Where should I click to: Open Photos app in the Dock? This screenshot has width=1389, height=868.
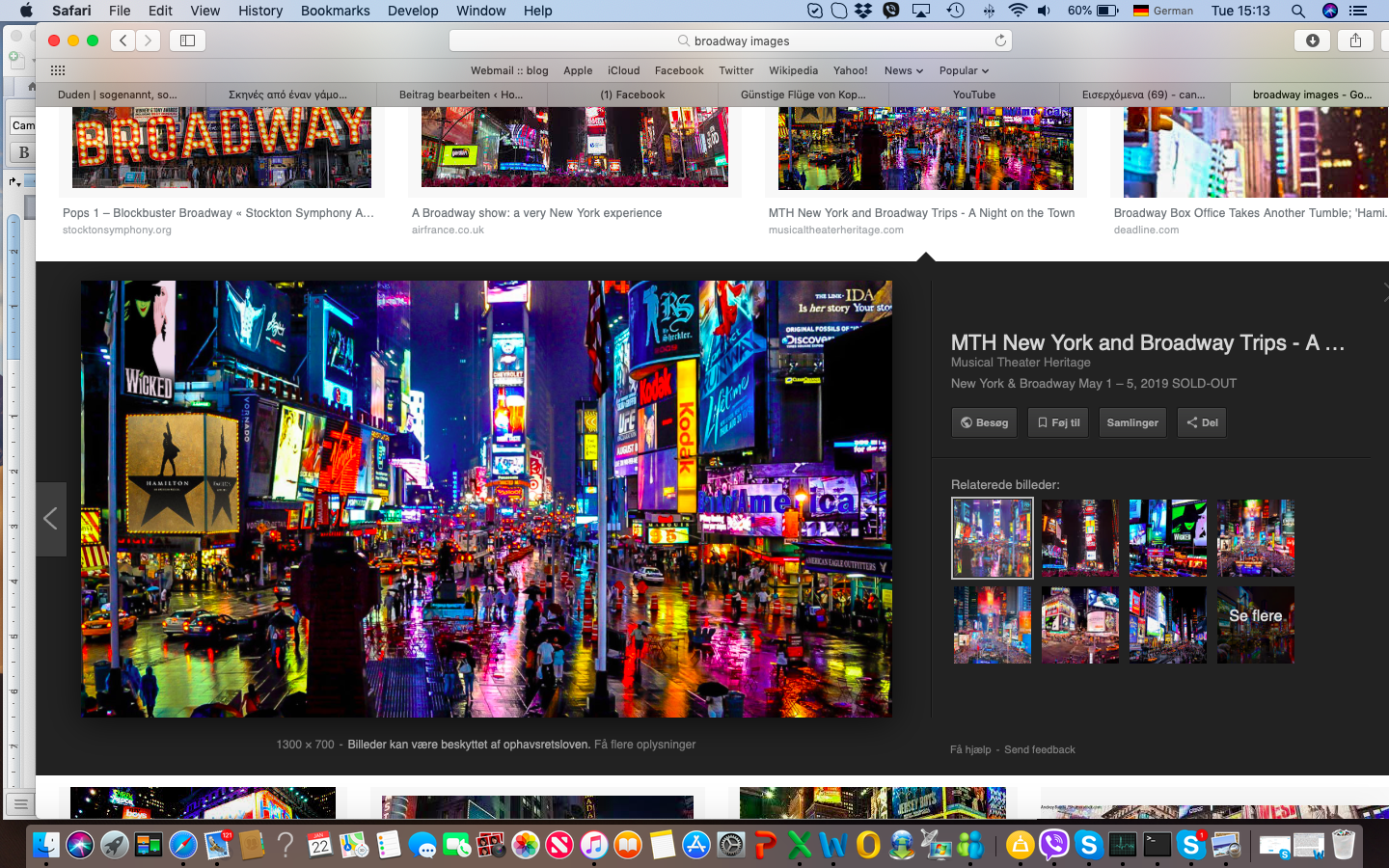(526, 846)
